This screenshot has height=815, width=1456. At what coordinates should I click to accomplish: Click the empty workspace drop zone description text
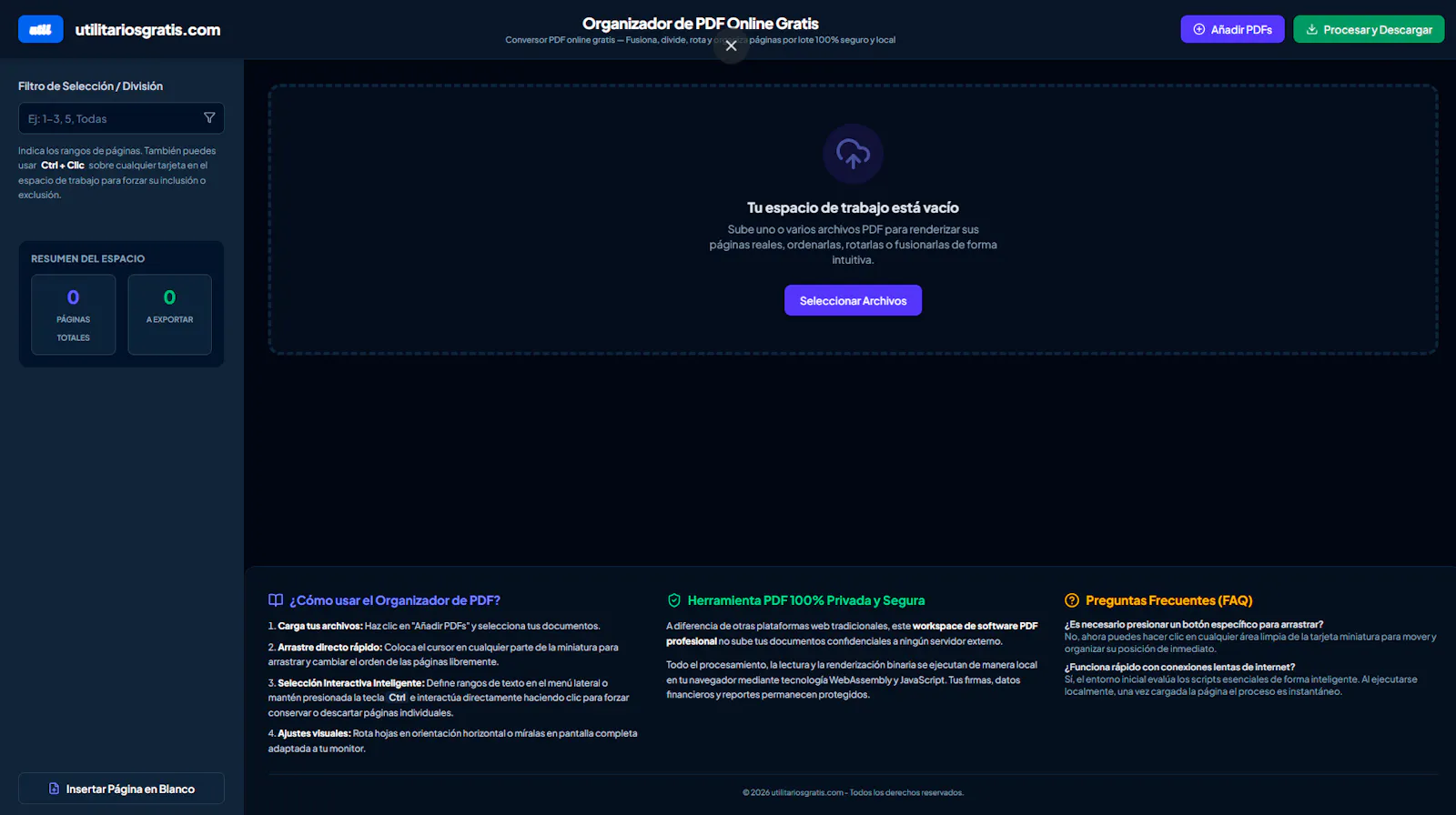coord(853,245)
